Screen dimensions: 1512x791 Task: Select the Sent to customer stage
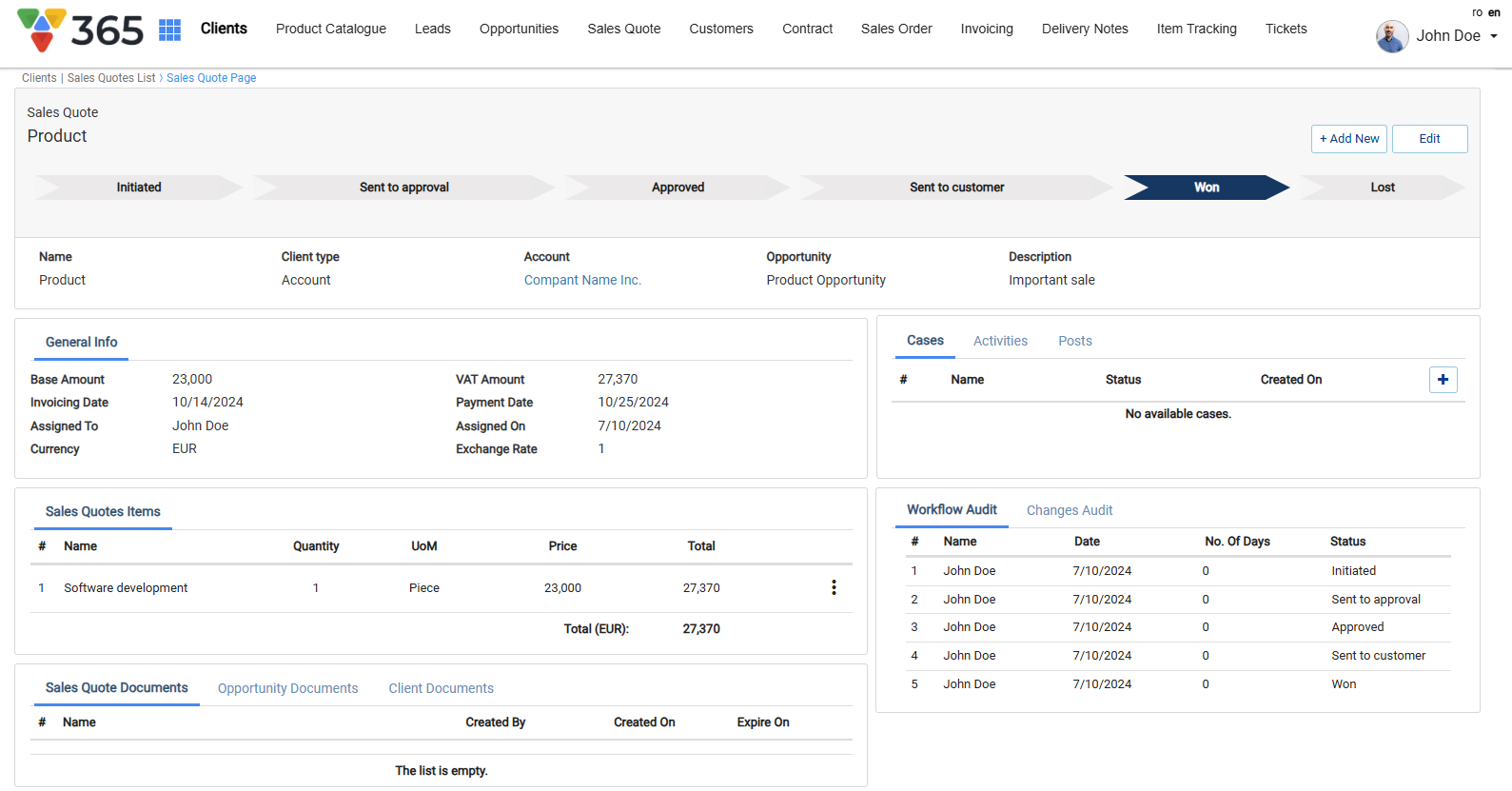(x=955, y=188)
